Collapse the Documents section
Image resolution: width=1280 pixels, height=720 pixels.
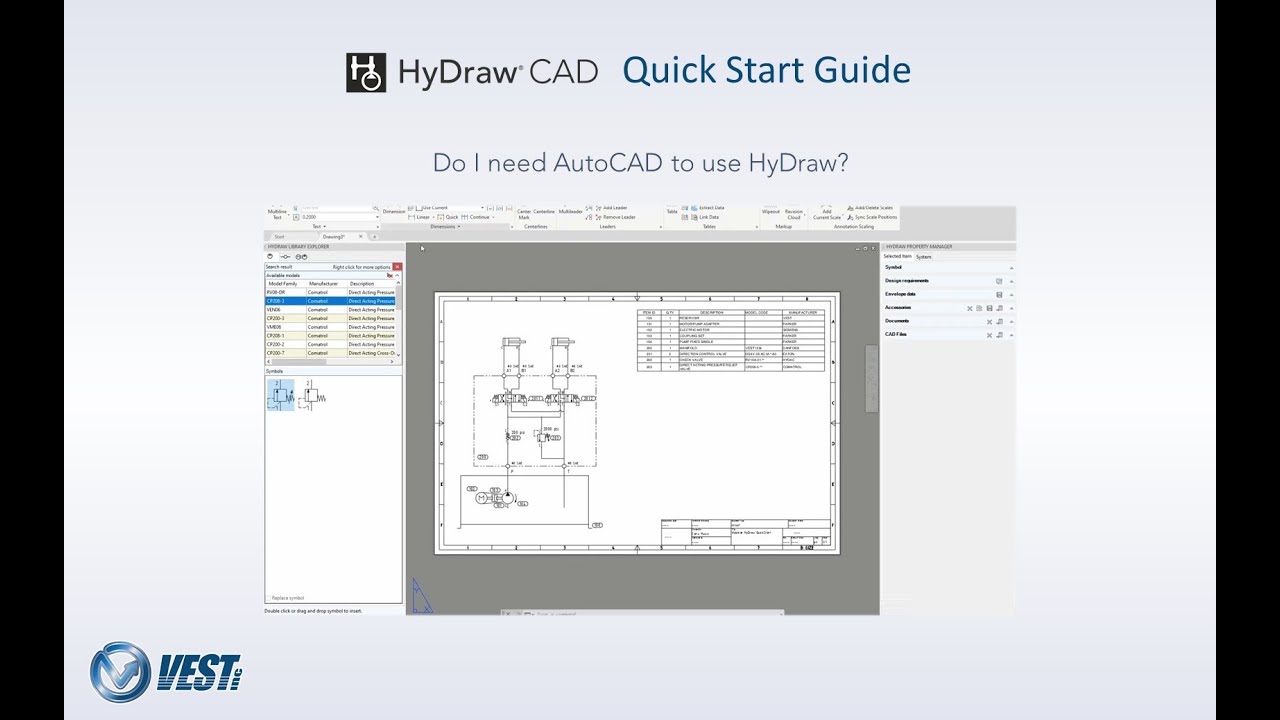(1011, 322)
